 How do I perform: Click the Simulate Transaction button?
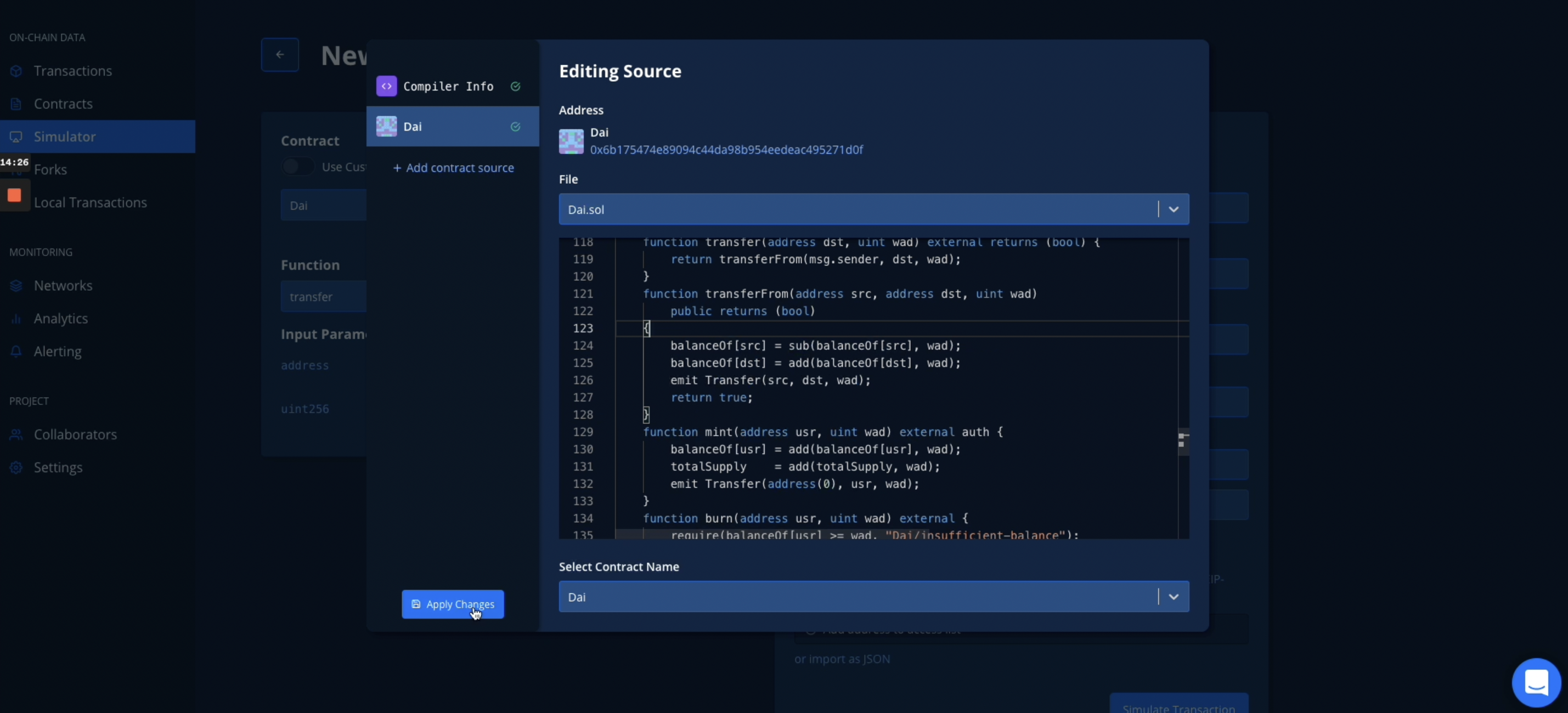click(1178, 704)
